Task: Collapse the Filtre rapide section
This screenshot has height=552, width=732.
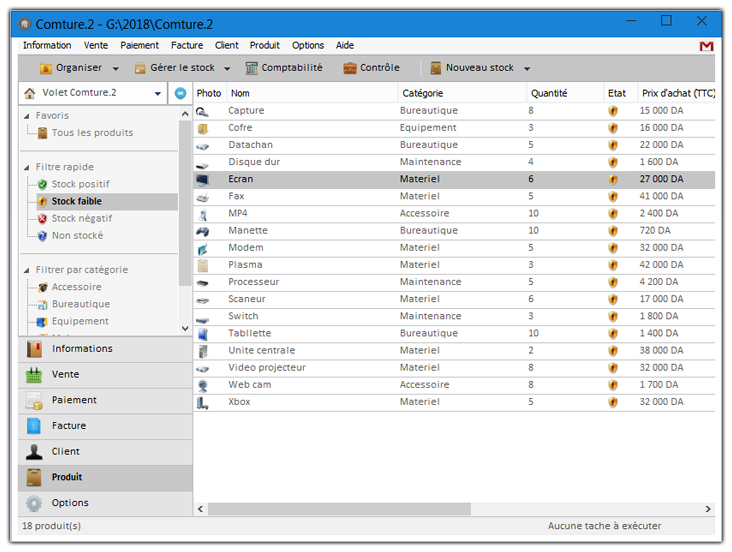Action: click(x=26, y=168)
